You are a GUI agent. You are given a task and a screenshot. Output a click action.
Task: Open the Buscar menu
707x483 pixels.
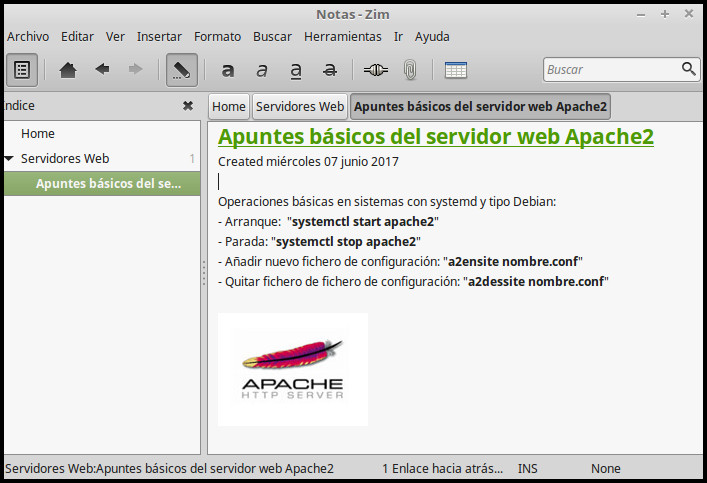click(x=272, y=37)
